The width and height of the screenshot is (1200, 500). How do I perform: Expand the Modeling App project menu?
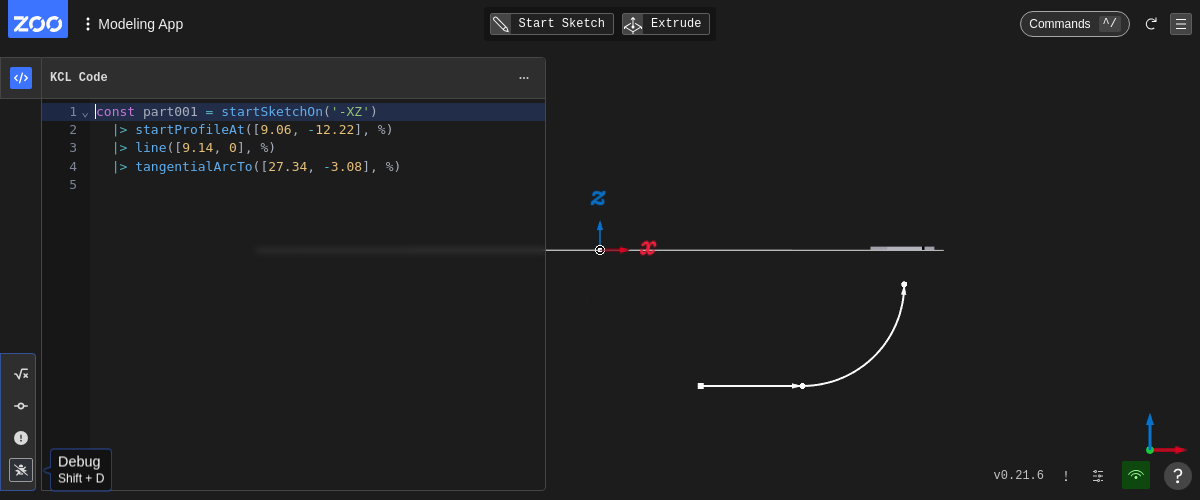coord(133,24)
